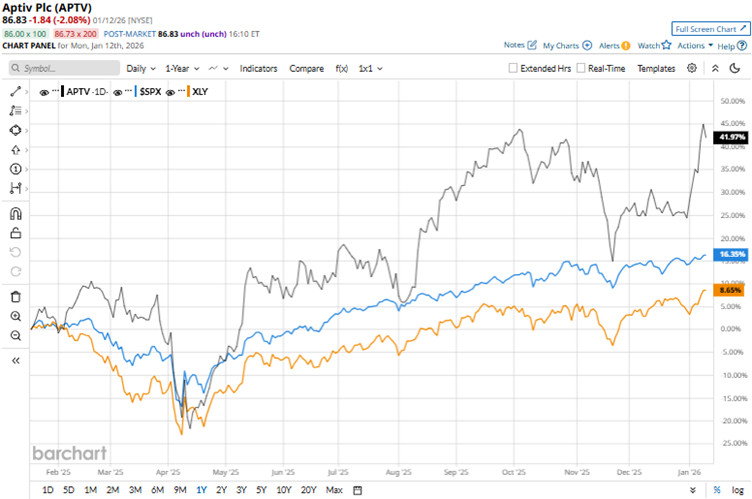Viewport: 752px width, 499px height.
Task: Delete drawings with the trash icon
Action: click(15, 297)
